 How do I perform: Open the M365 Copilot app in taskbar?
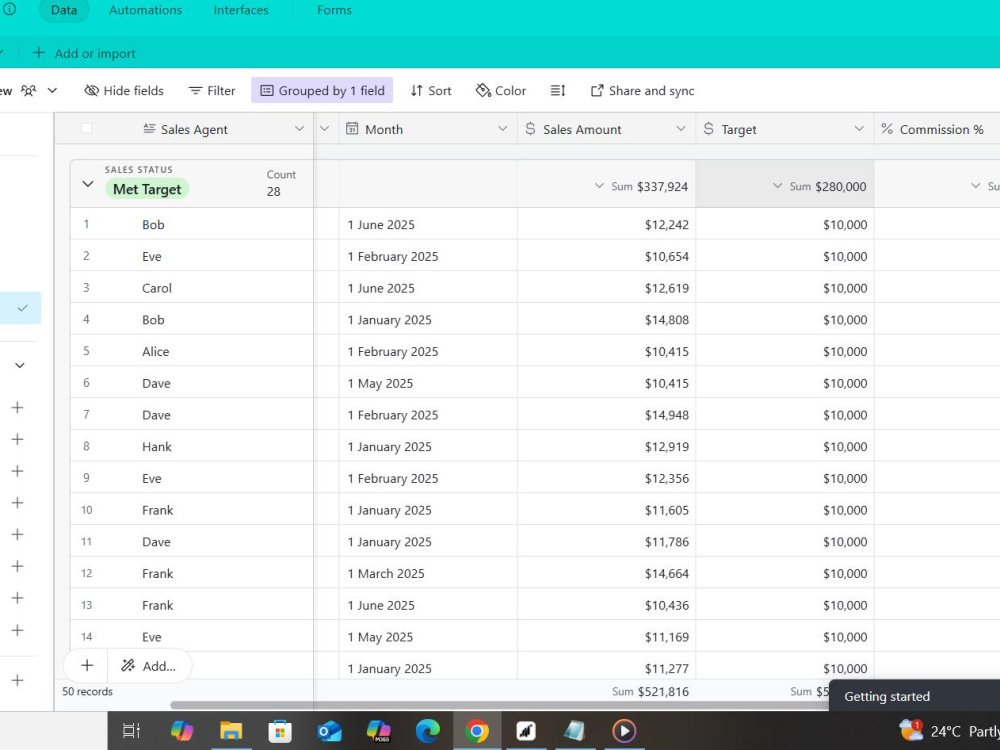(x=378, y=731)
